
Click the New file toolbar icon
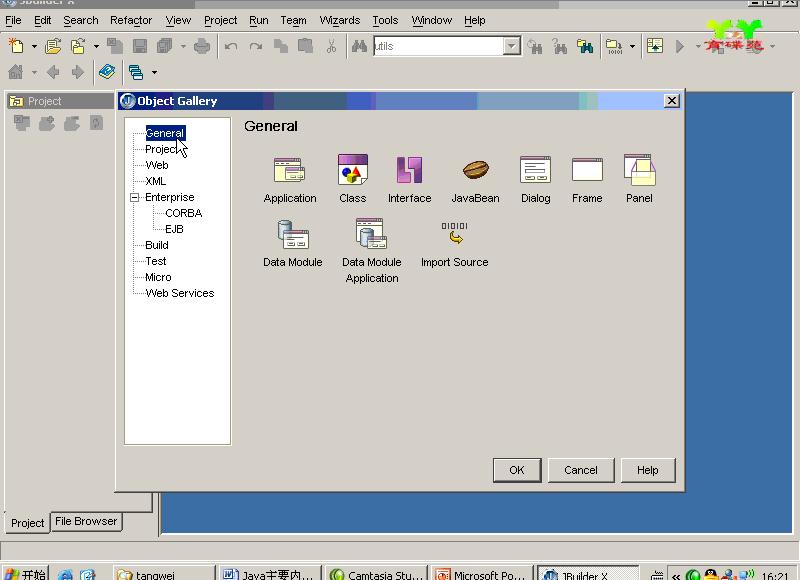pyautogui.click(x=16, y=46)
